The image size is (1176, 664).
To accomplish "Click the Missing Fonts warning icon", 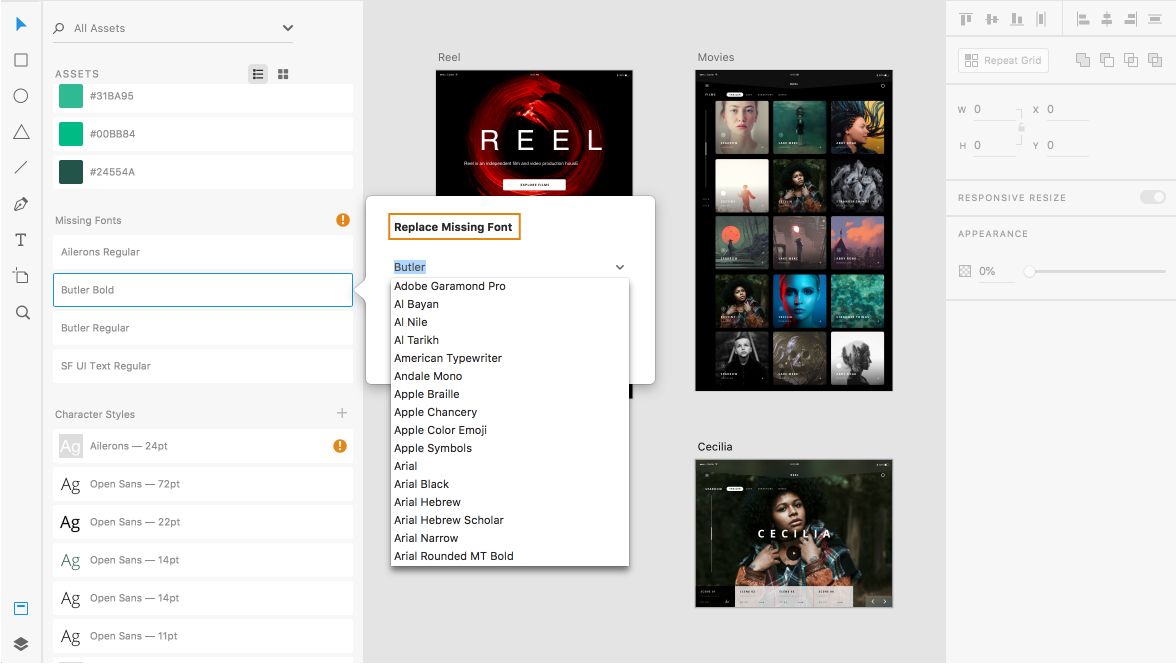I will 343,220.
